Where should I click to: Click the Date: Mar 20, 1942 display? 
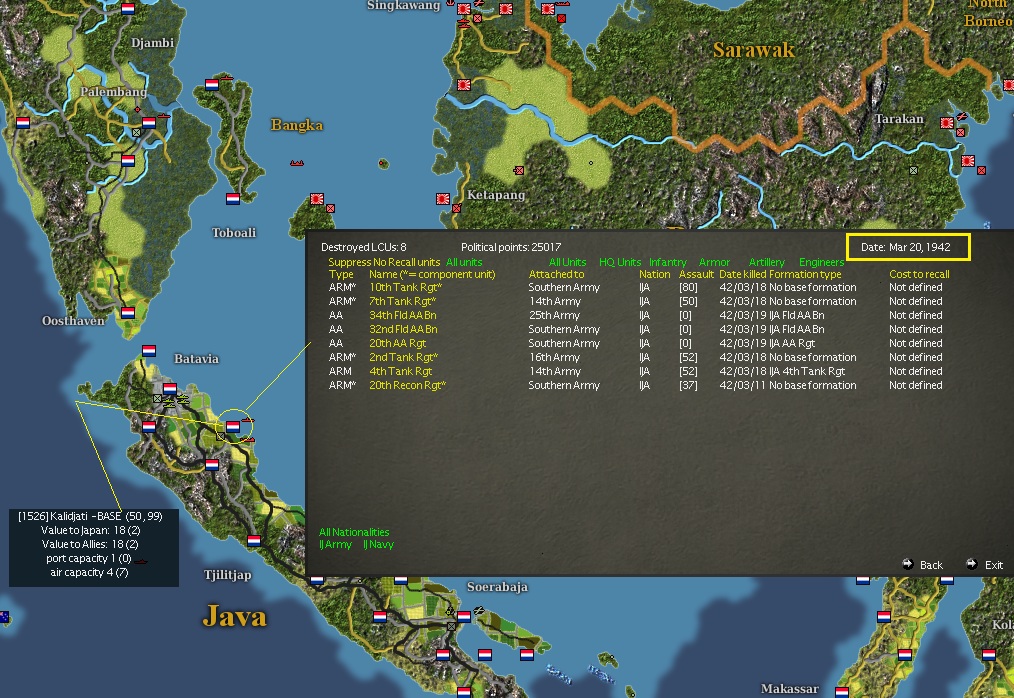click(x=908, y=247)
